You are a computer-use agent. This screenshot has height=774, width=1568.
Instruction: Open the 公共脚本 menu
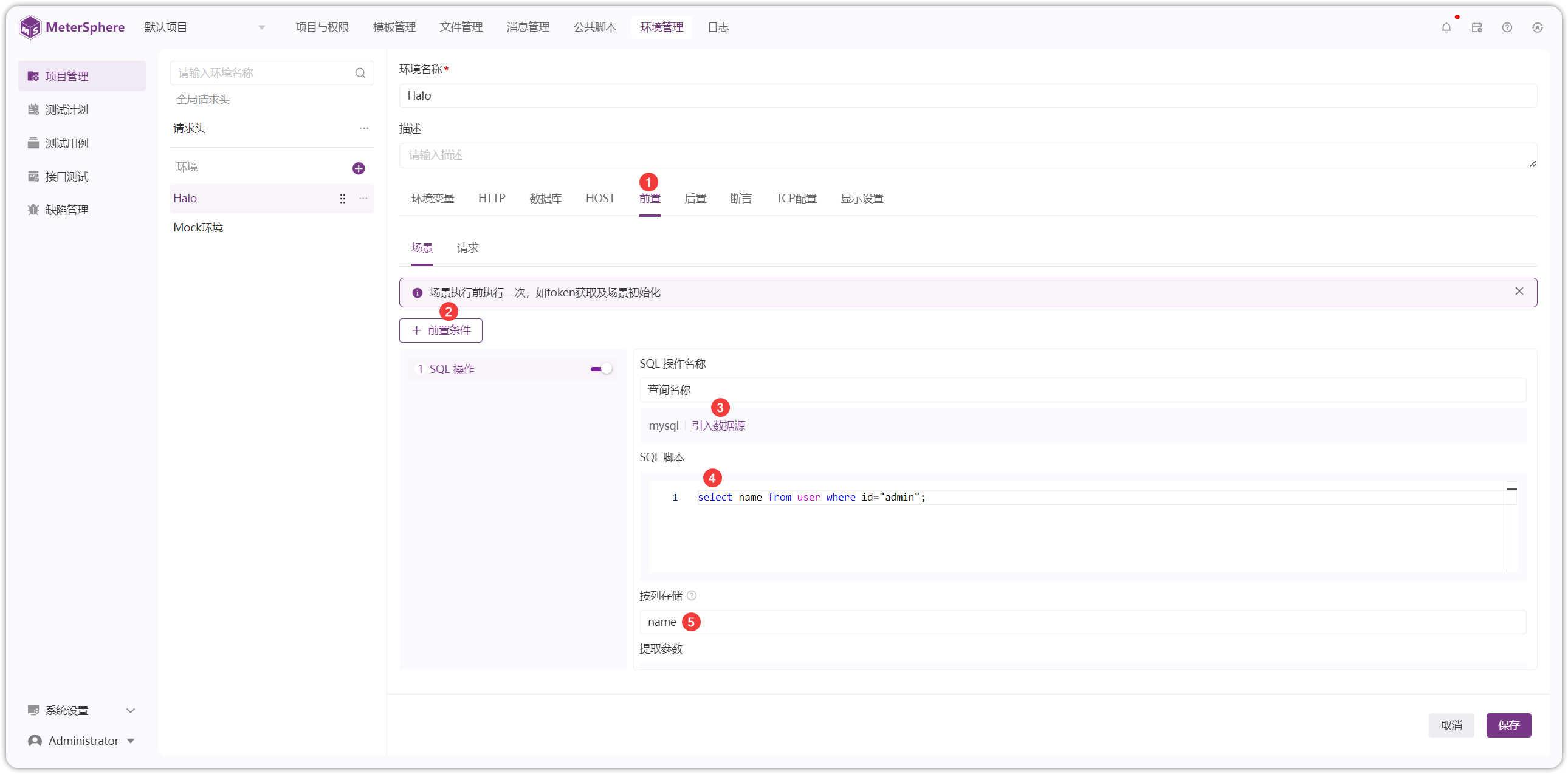click(x=595, y=27)
